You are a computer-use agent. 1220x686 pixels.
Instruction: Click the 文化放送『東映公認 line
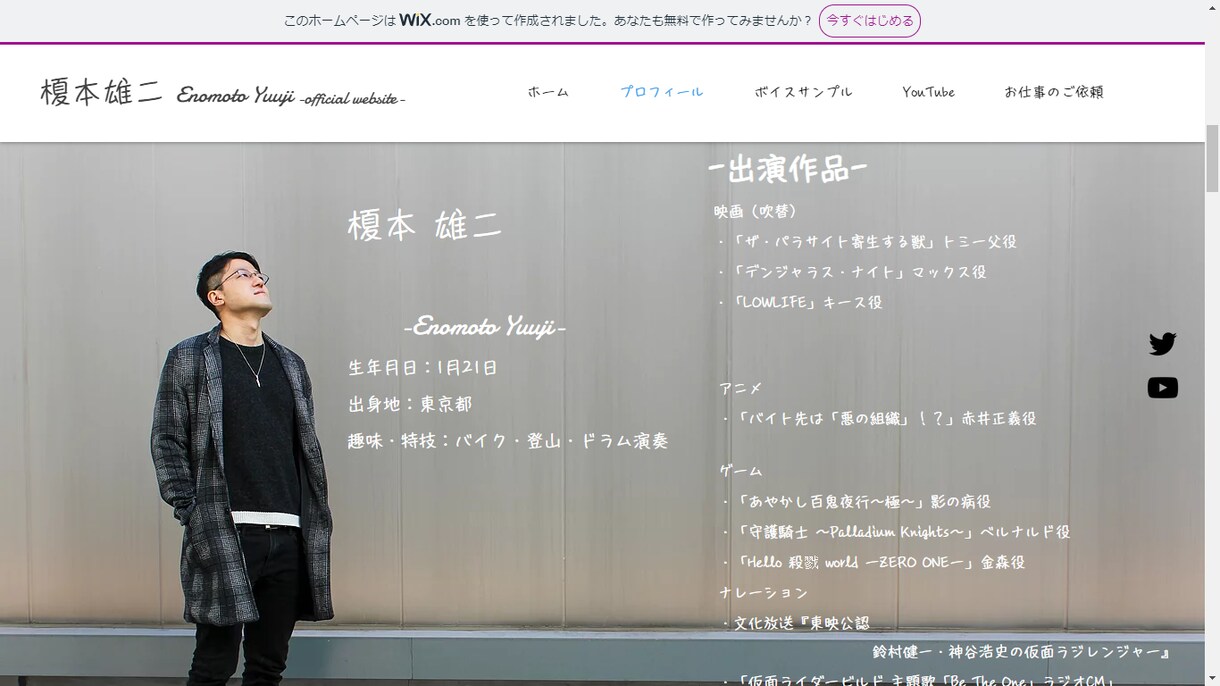coord(796,623)
